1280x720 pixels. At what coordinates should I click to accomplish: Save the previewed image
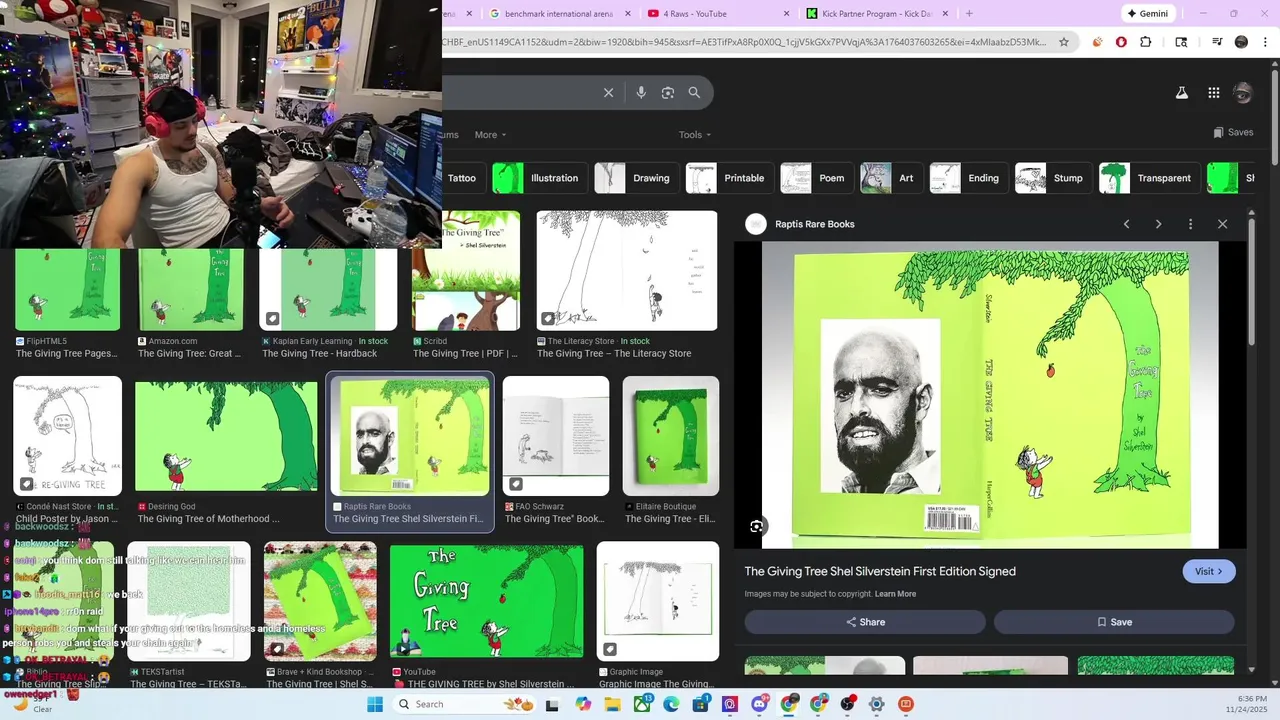click(x=1114, y=622)
